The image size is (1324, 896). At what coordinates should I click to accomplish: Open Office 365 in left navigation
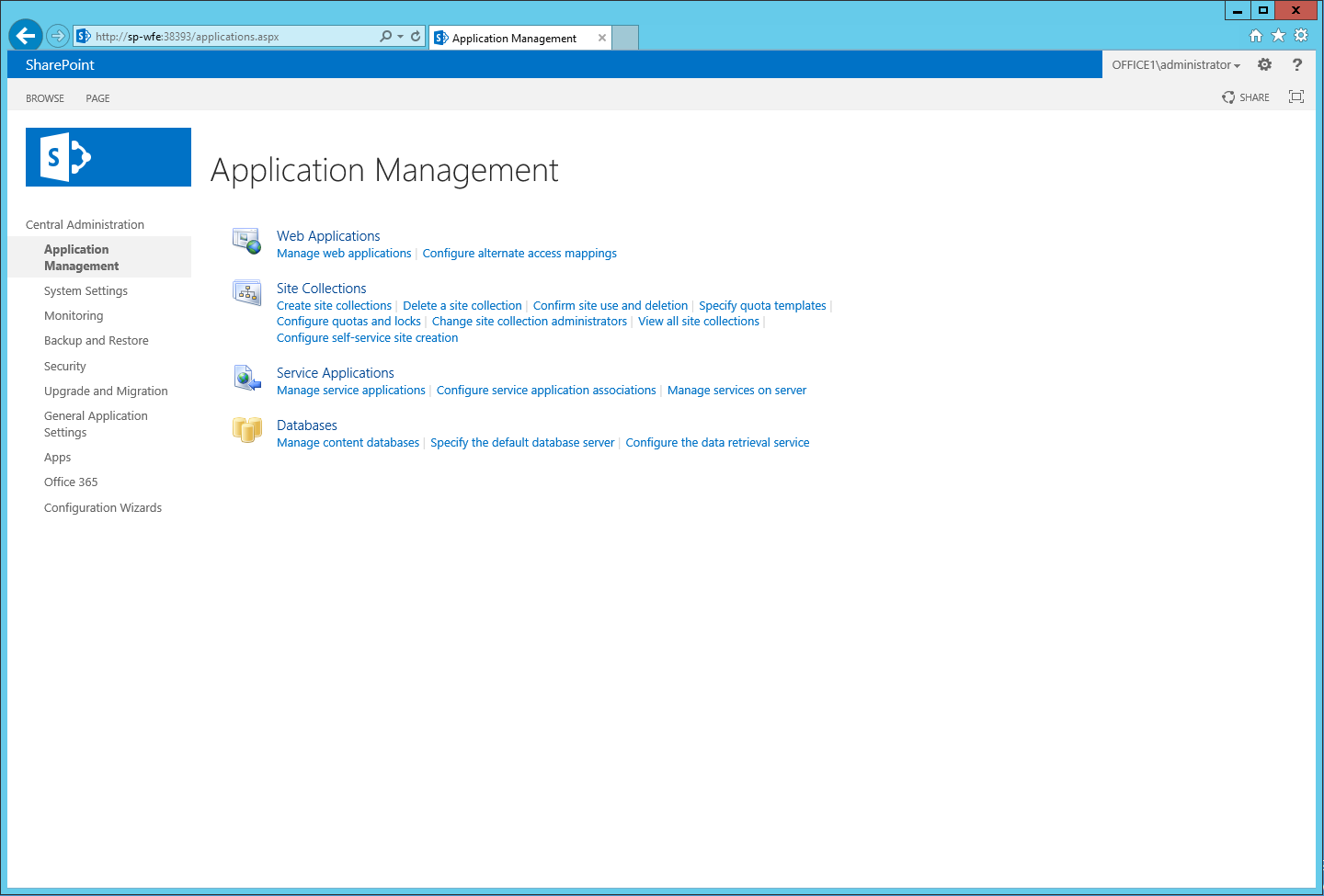point(71,482)
